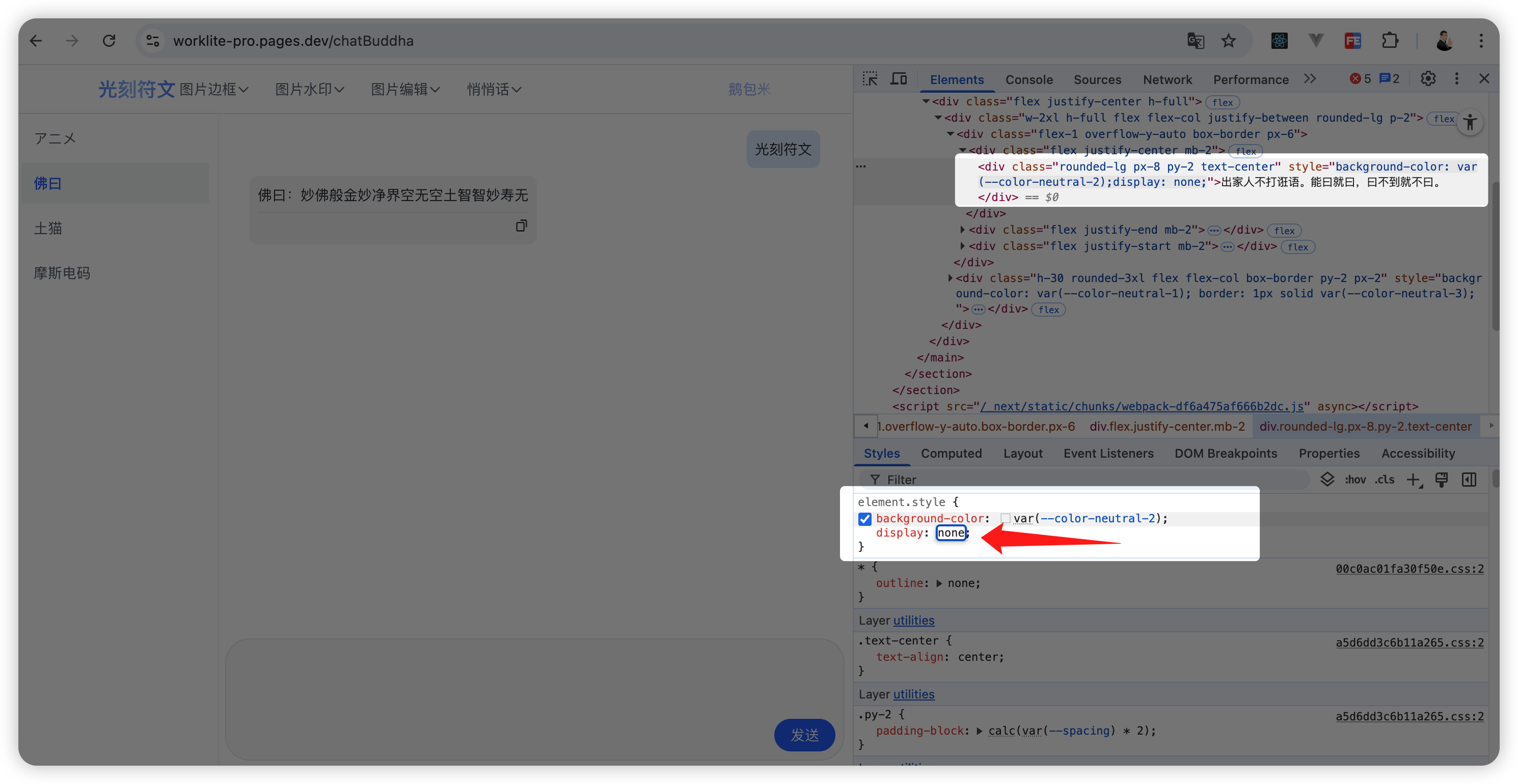Open DevTools settings gear

coord(1428,79)
